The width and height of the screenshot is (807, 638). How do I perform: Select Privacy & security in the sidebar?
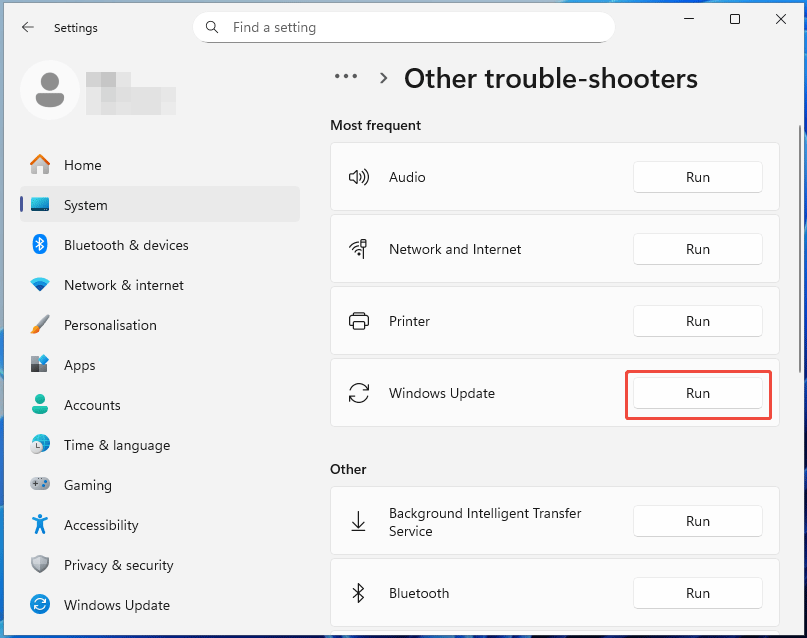[120, 565]
